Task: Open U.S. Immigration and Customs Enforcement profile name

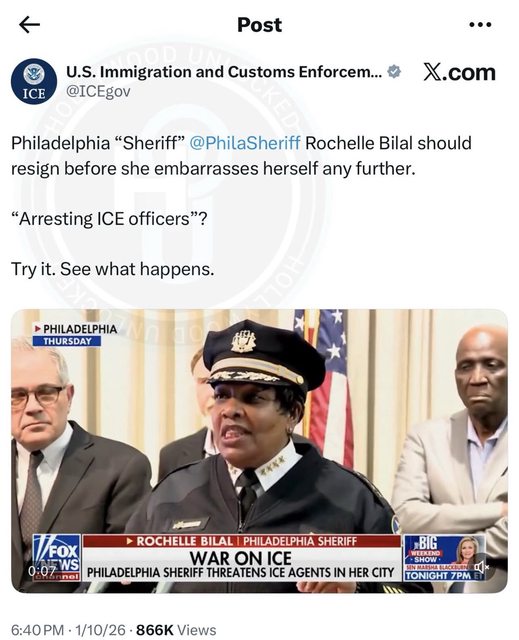Action: 224,72
